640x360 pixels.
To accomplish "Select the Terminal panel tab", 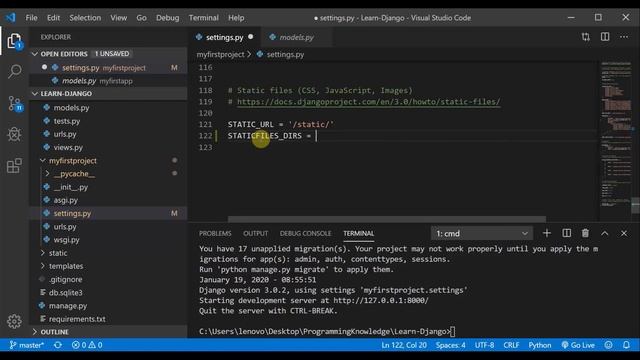I will pyautogui.click(x=358, y=233).
